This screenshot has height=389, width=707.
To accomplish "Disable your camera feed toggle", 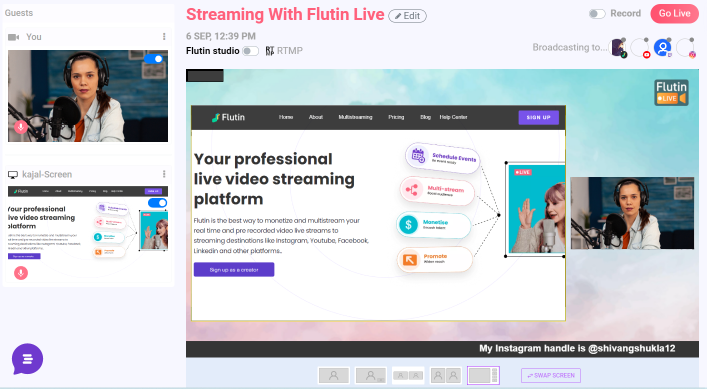I will [x=154, y=59].
